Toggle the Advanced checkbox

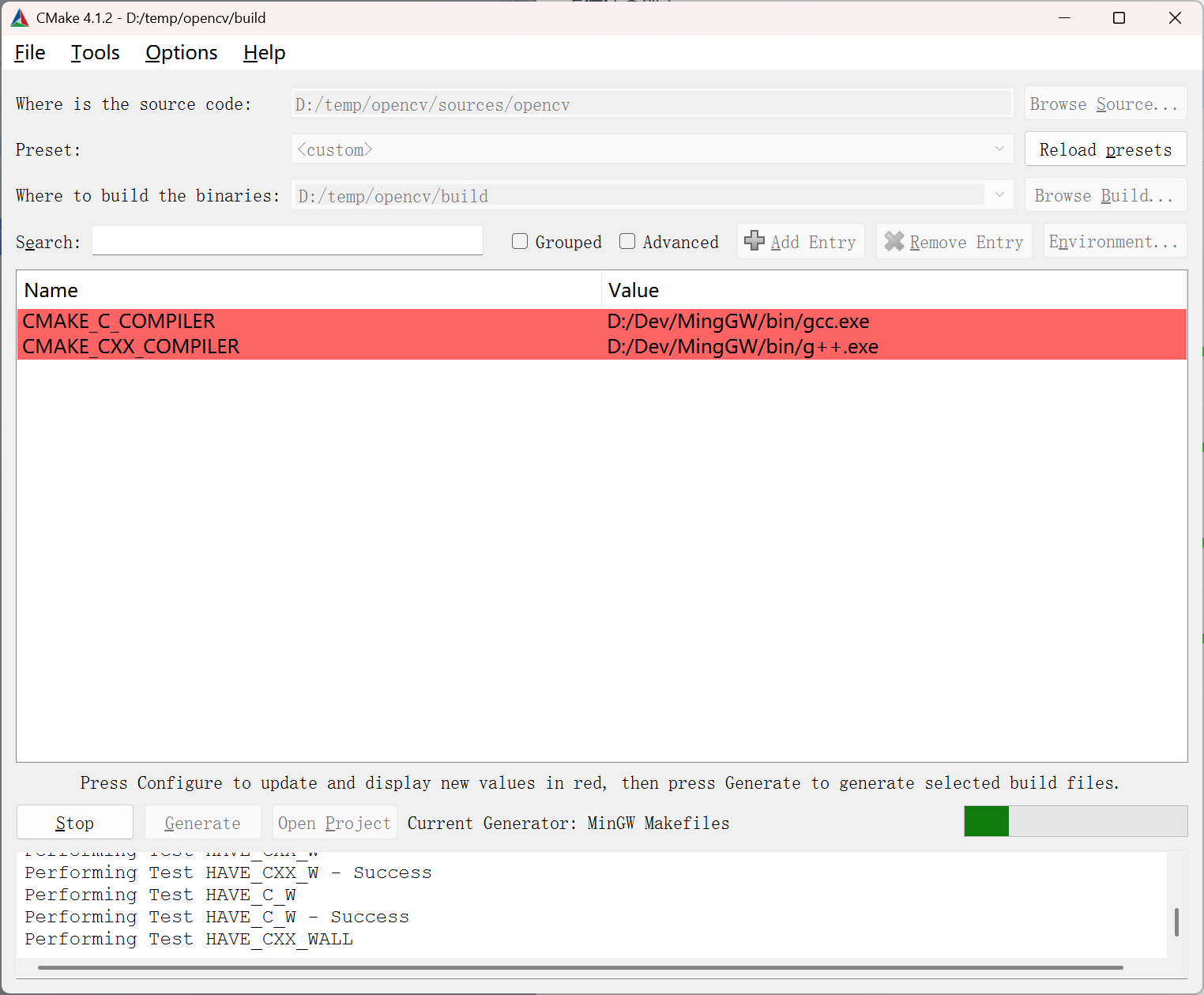coord(627,242)
